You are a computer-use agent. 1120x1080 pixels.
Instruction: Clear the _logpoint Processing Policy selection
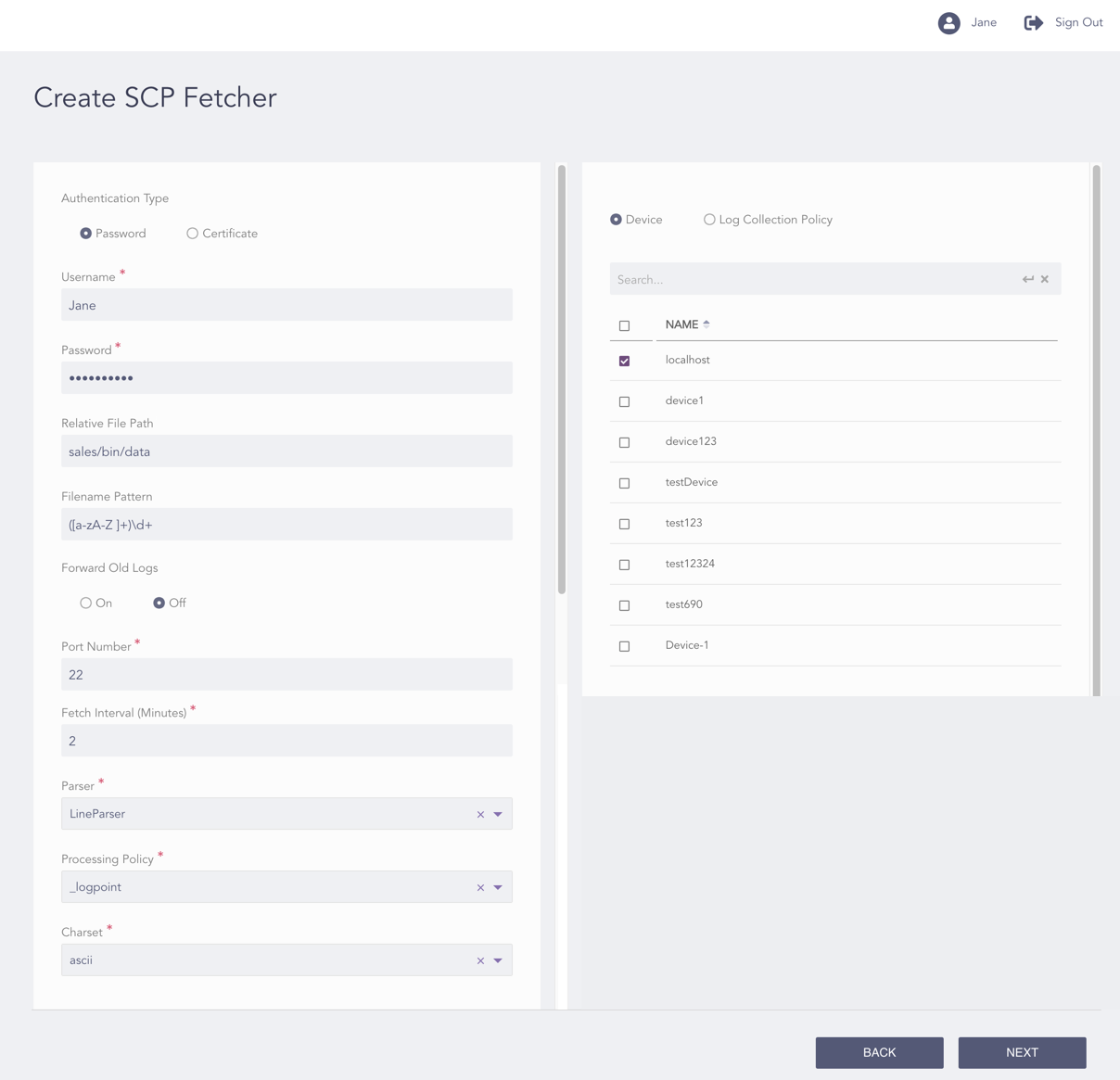point(480,887)
